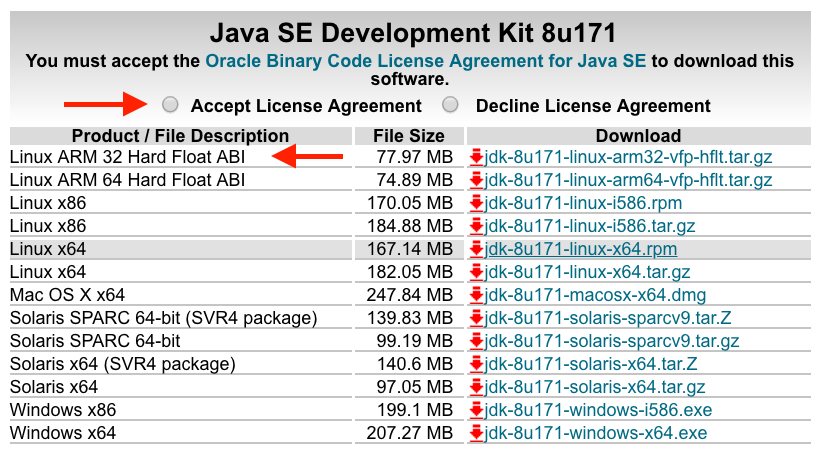This screenshot has width=827, height=456.
Task: Click download icon beside windows-x64.exe
Action: pyautogui.click(x=476, y=434)
